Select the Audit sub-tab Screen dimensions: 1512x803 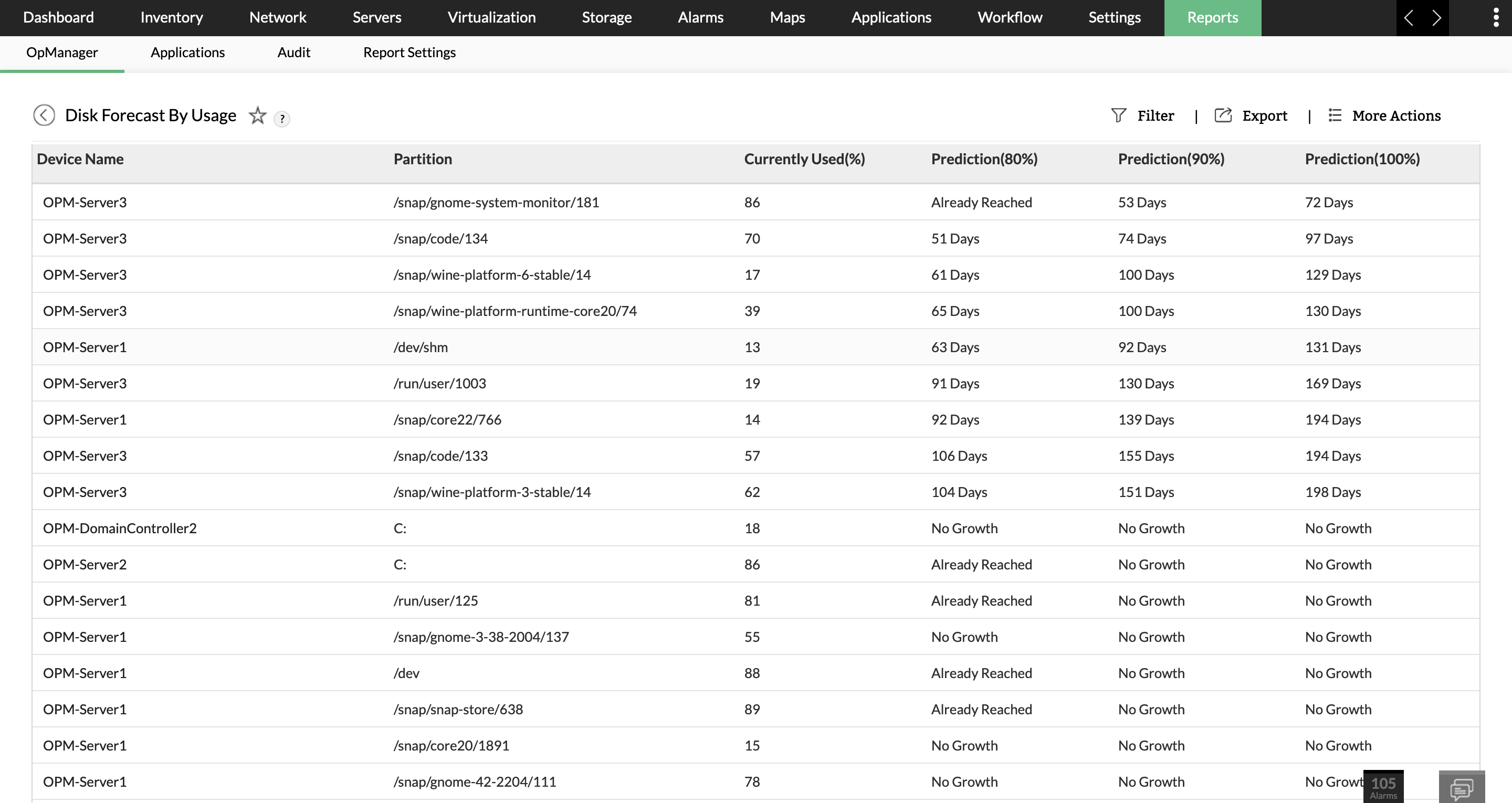293,52
